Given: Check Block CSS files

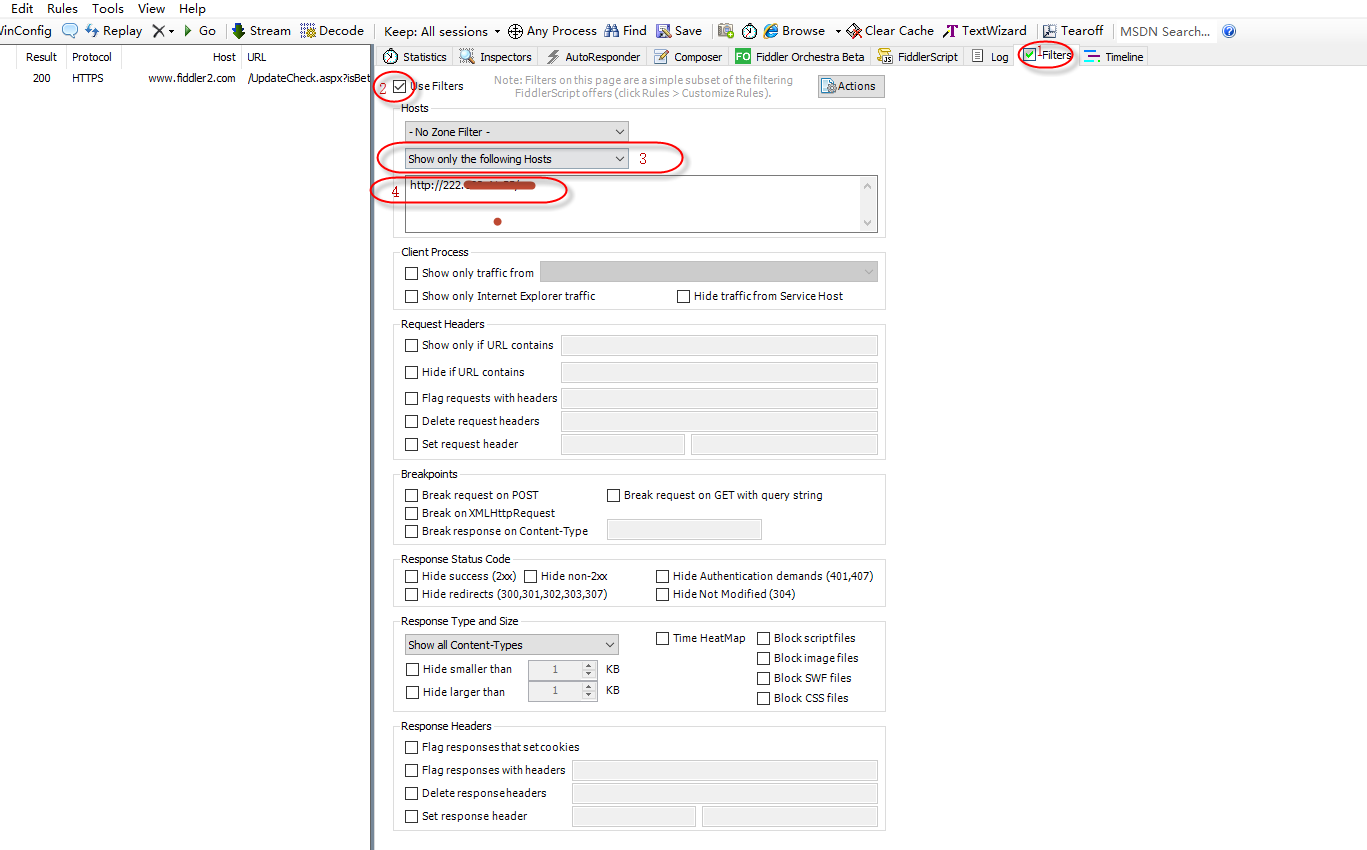Looking at the screenshot, I should click(764, 699).
